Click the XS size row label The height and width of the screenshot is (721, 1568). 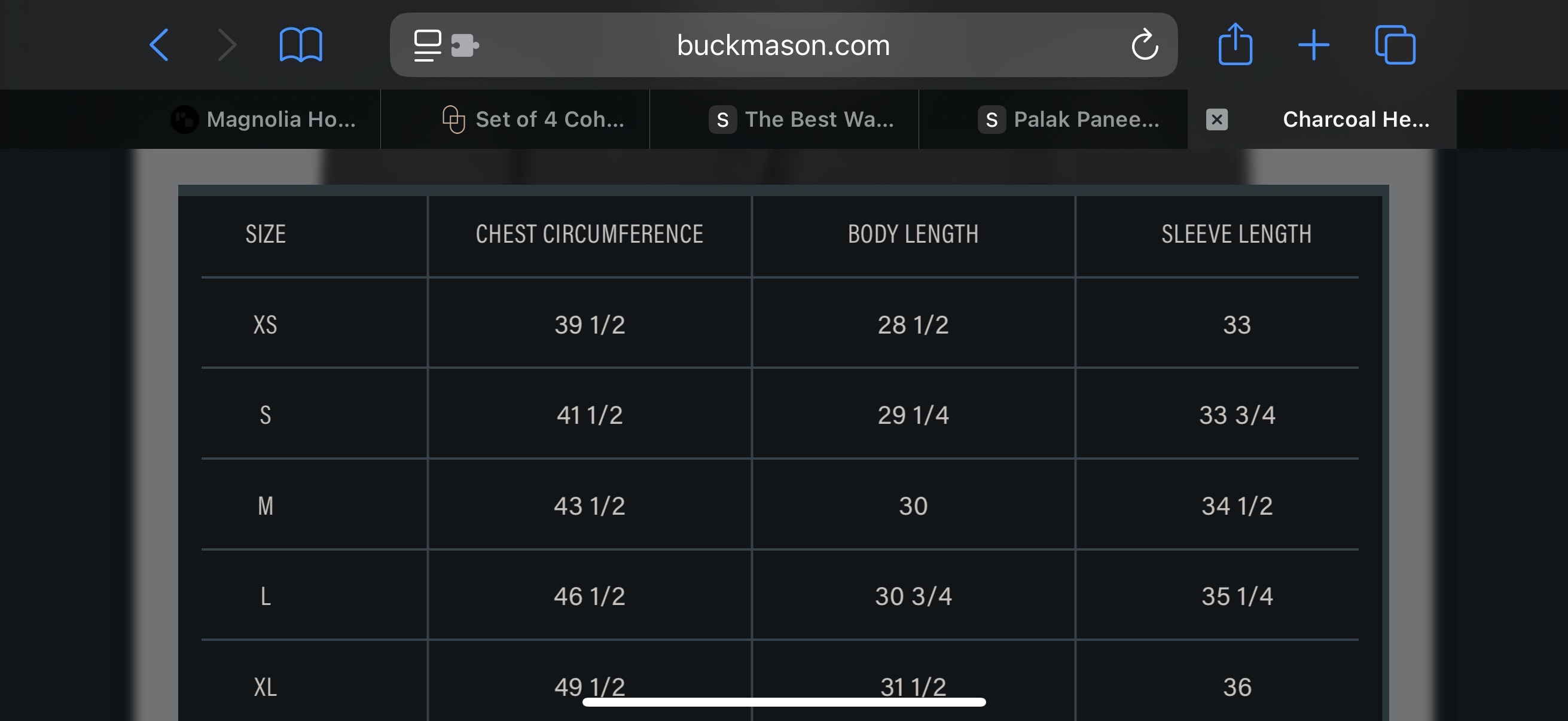click(x=266, y=324)
